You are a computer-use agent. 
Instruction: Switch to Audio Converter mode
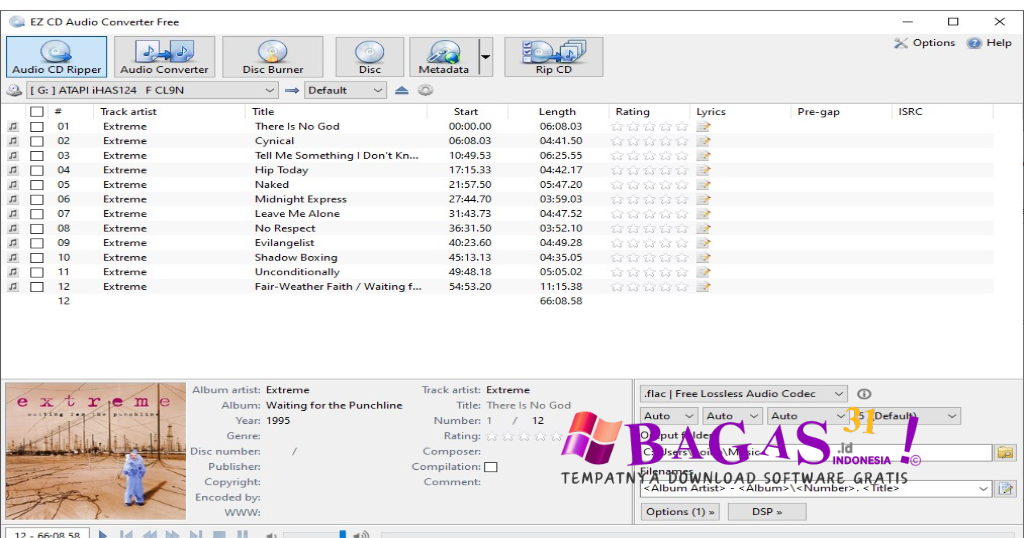pyautogui.click(x=165, y=57)
